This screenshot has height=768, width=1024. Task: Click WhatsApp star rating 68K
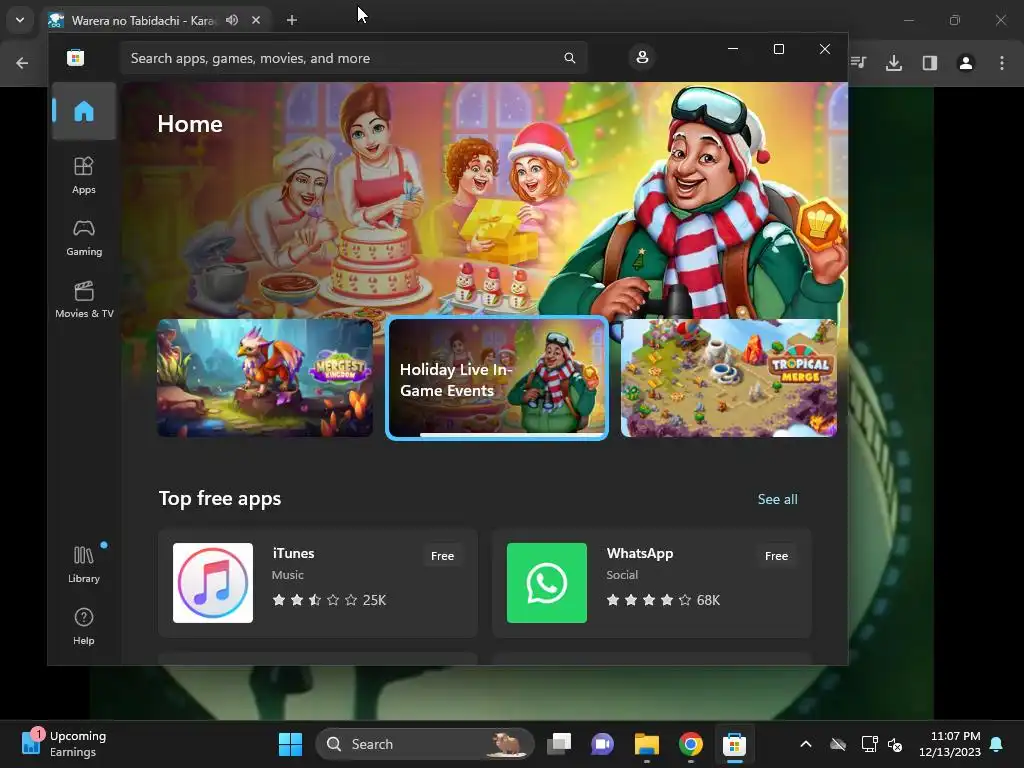point(663,600)
